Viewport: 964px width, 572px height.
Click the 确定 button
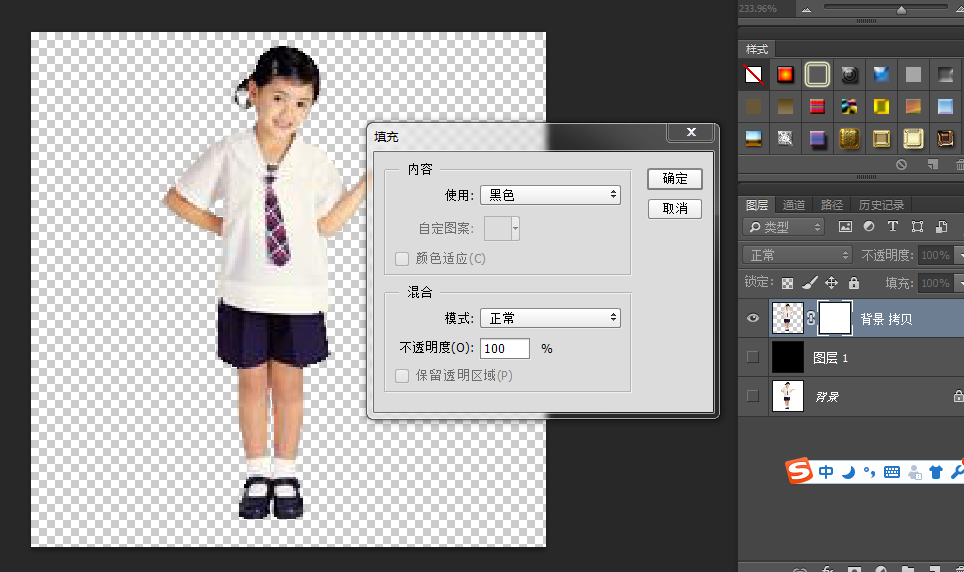[675, 179]
